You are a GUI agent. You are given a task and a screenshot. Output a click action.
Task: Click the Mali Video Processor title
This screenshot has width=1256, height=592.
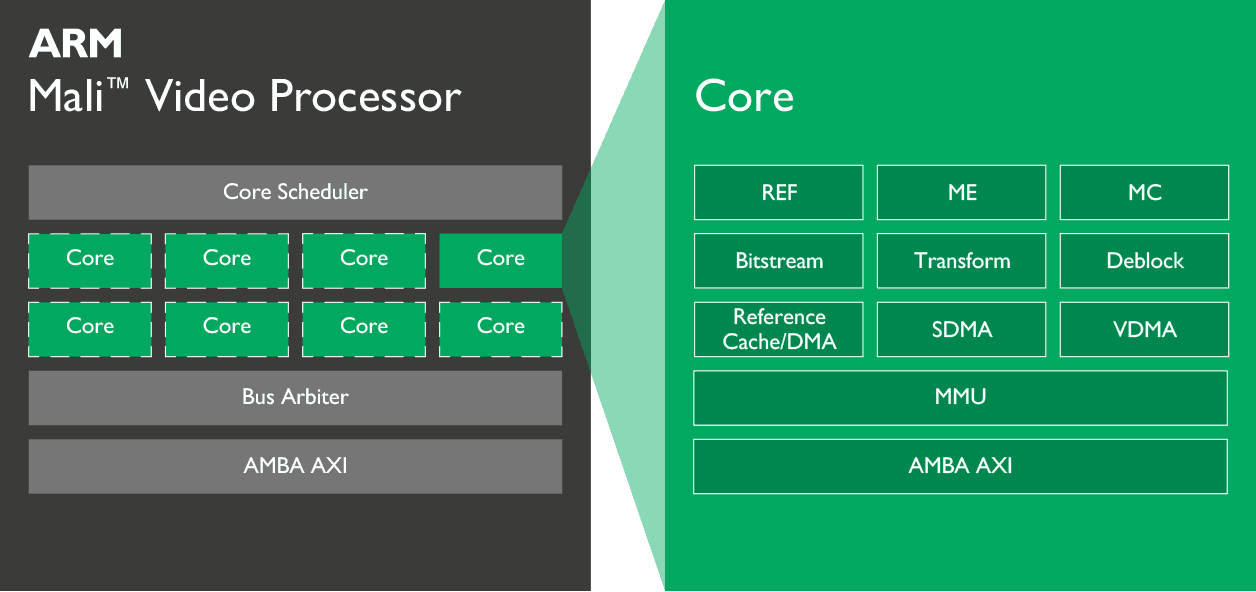pyautogui.click(x=245, y=96)
